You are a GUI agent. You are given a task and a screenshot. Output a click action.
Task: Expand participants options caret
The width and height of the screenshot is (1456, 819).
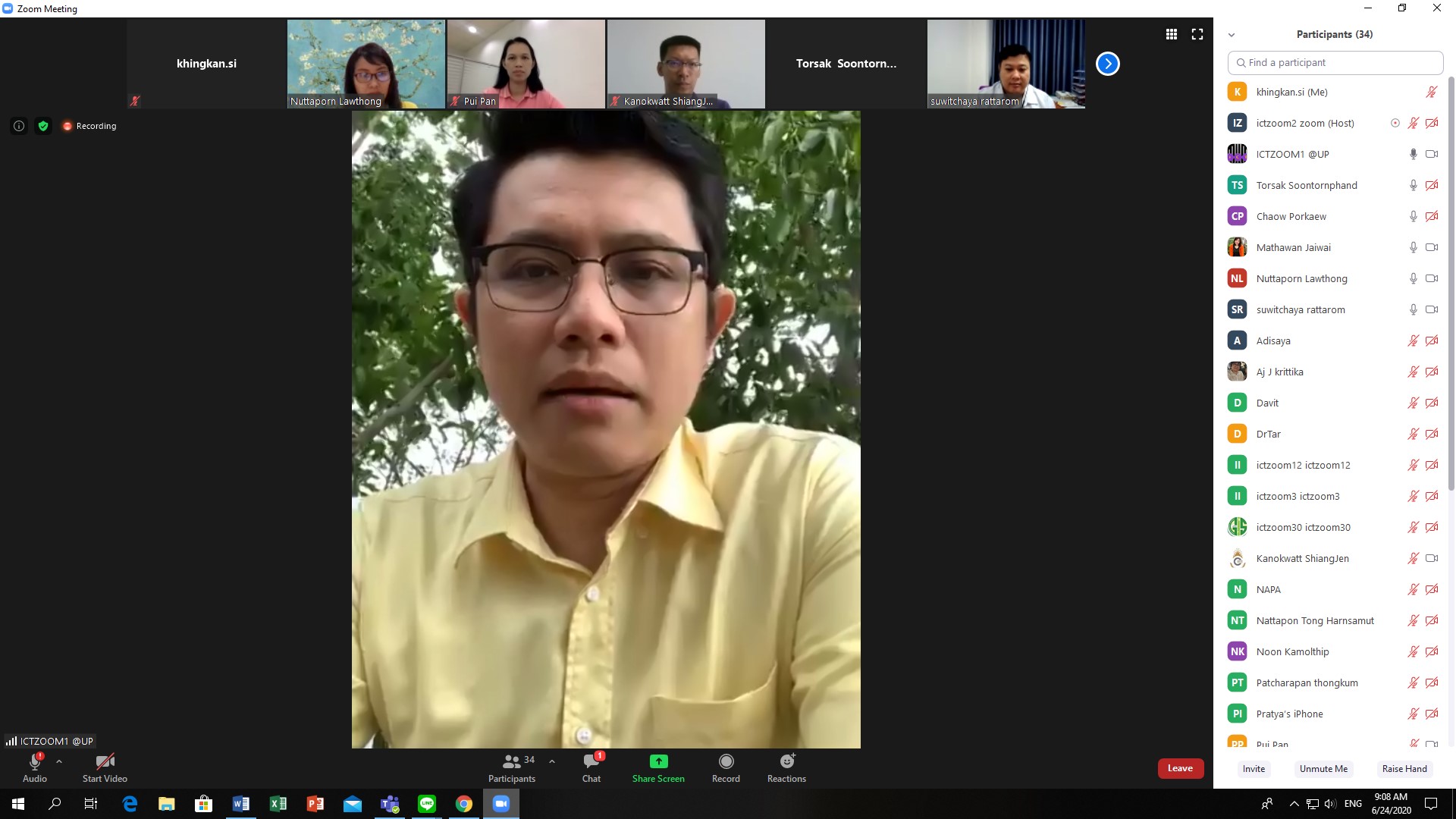[552, 761]
